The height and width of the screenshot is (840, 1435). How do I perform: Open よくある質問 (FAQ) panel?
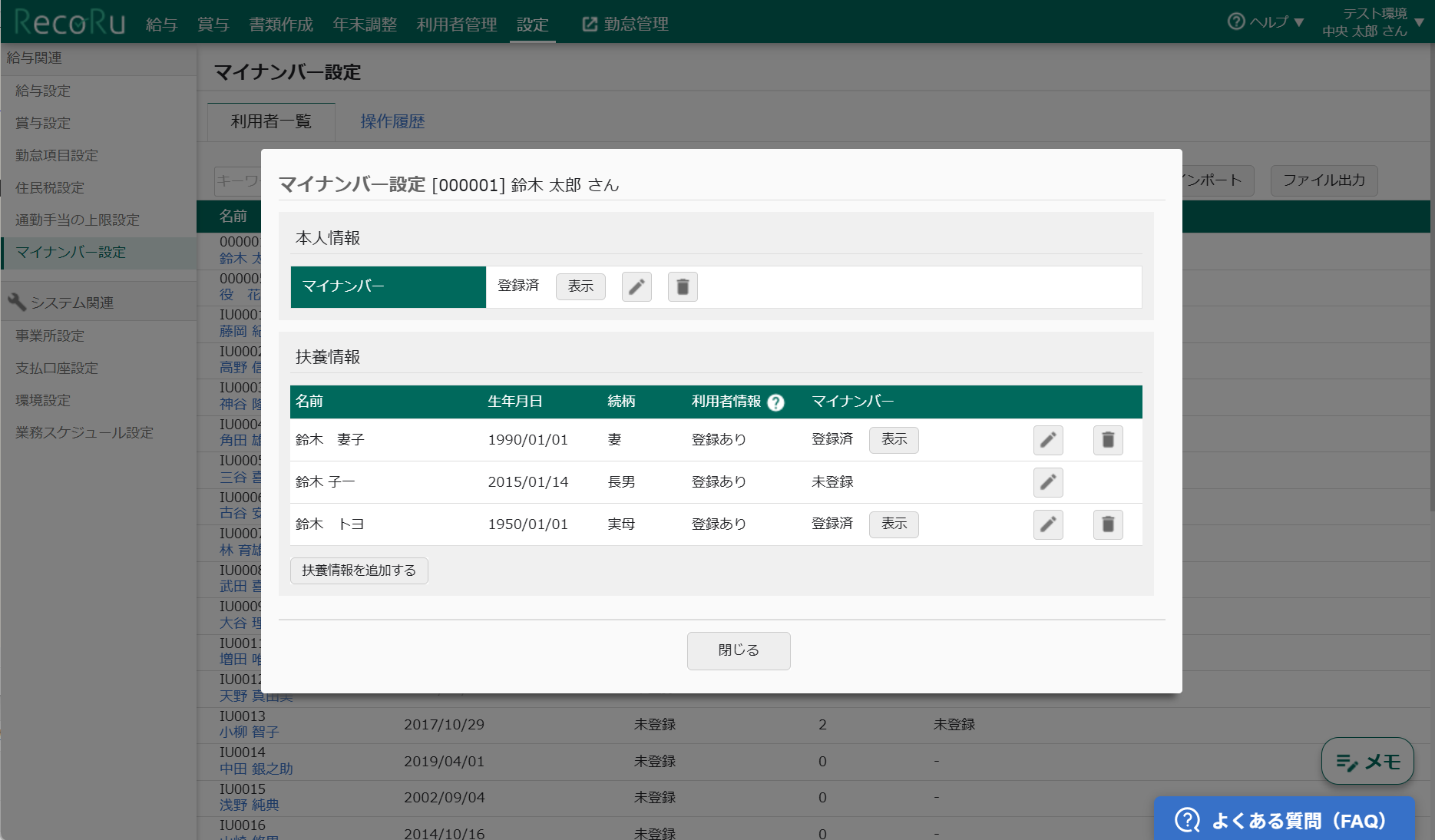pyautogui.click(x=1285, y=820)
